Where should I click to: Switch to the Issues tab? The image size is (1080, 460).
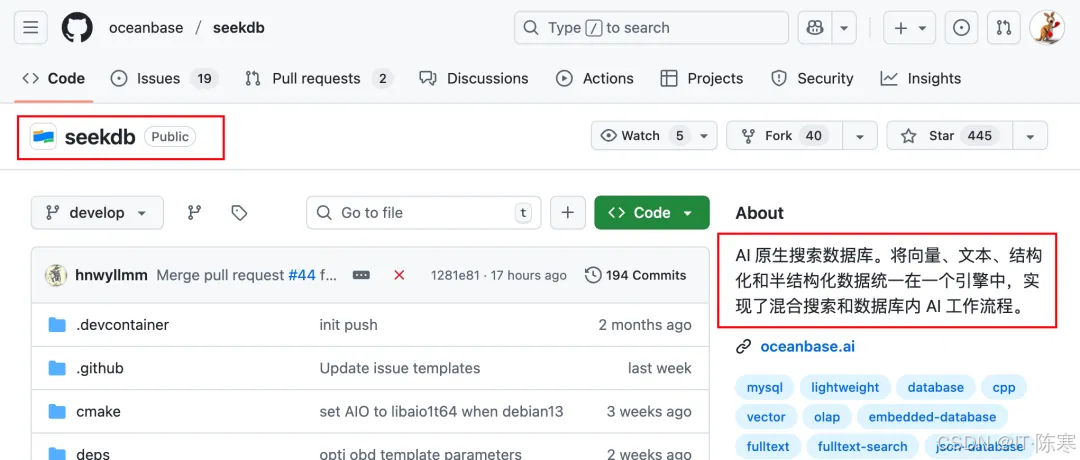pos(165,79)
